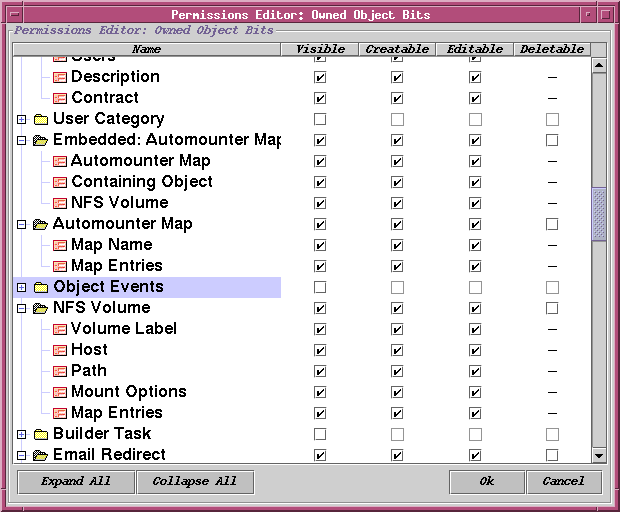The image size is (620, 512).
Task: Enable Deletable checkbox for Embedded: Automounter Map
Action: pos(552,140)
